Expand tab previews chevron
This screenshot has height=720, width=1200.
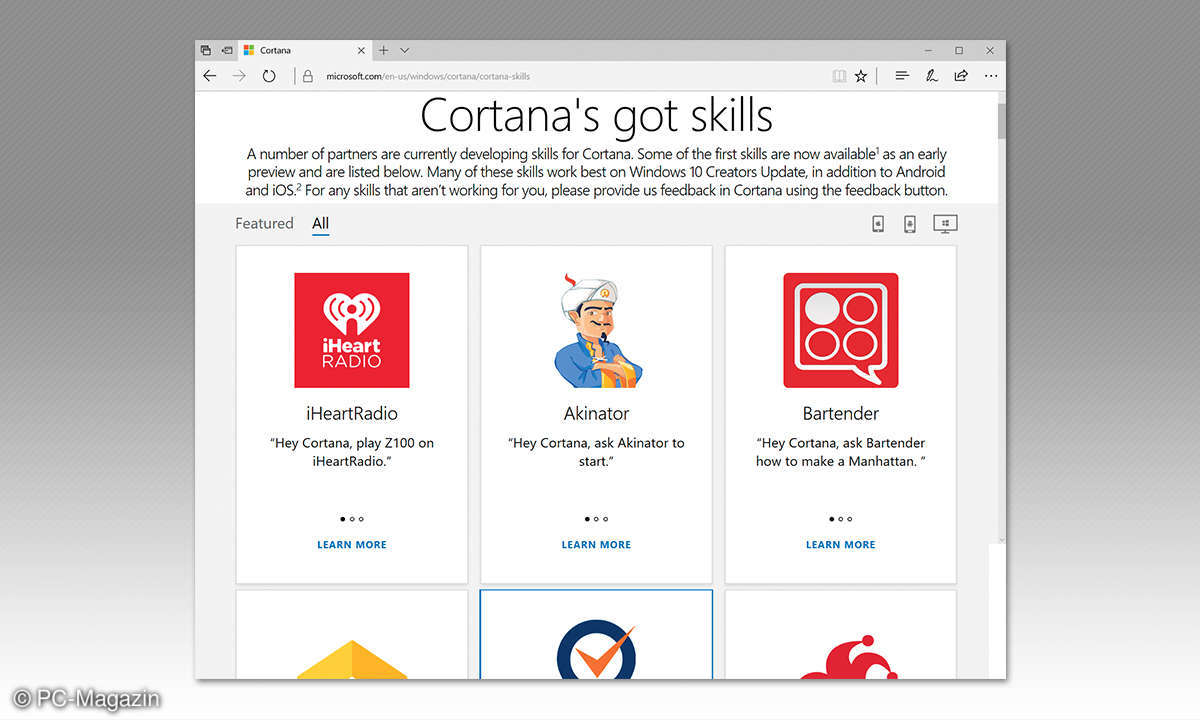405,50
